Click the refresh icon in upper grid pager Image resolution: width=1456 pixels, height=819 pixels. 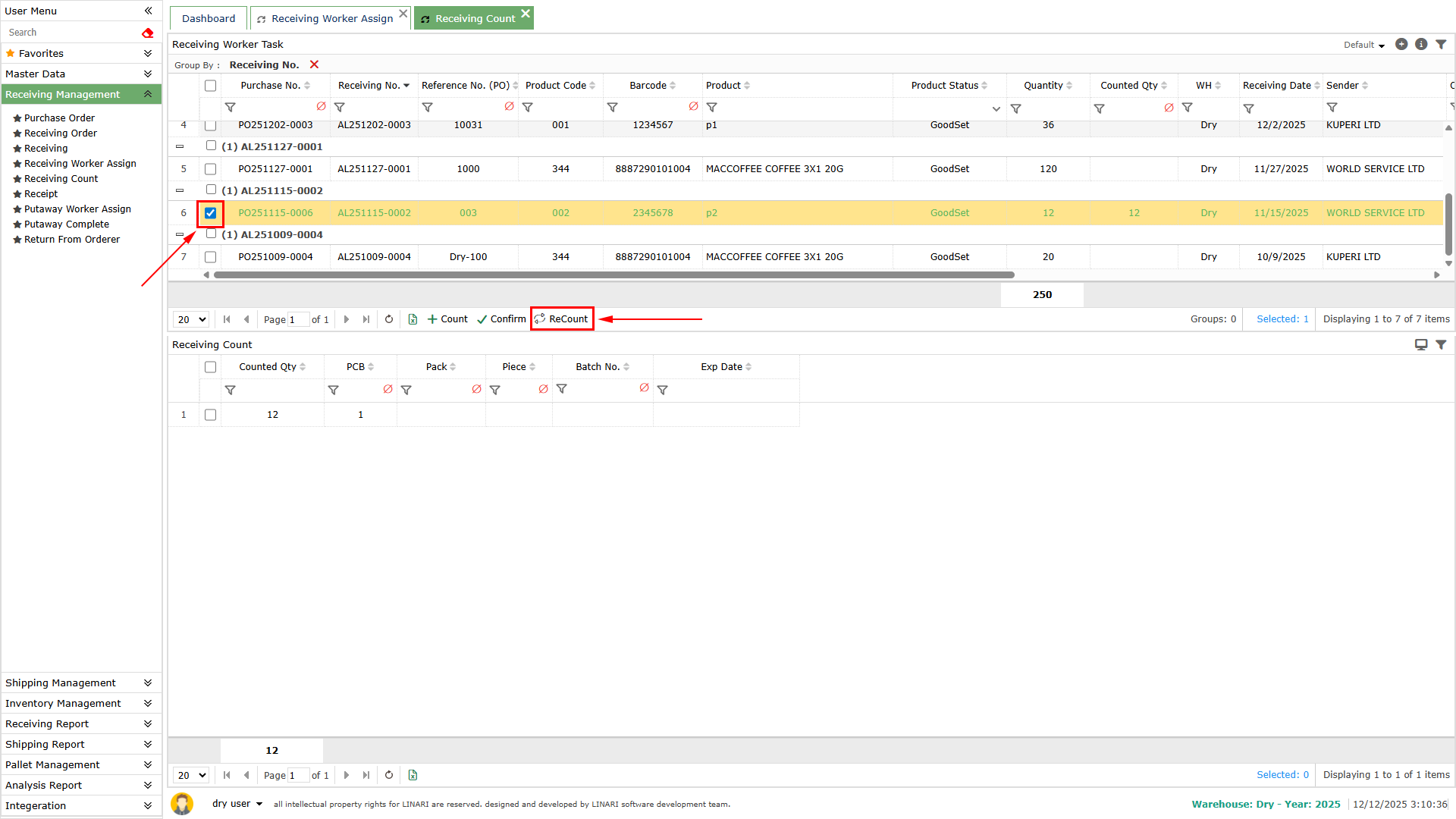pos(389,319)
